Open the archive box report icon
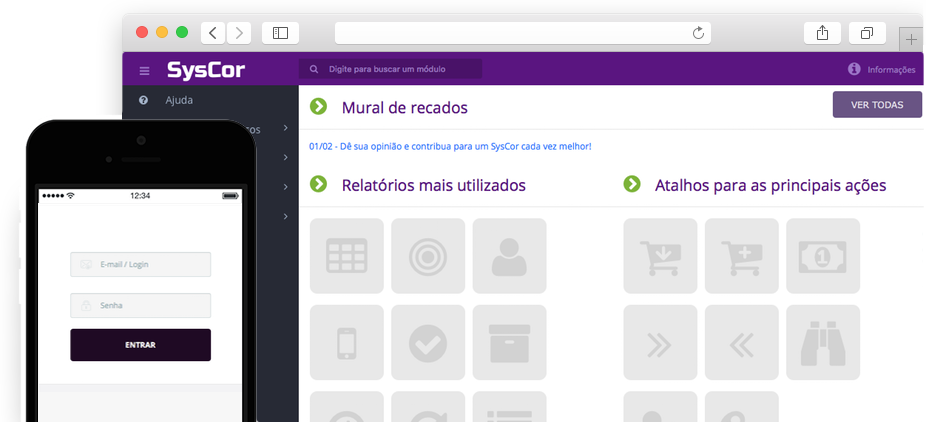 click(x=509, y=342)
